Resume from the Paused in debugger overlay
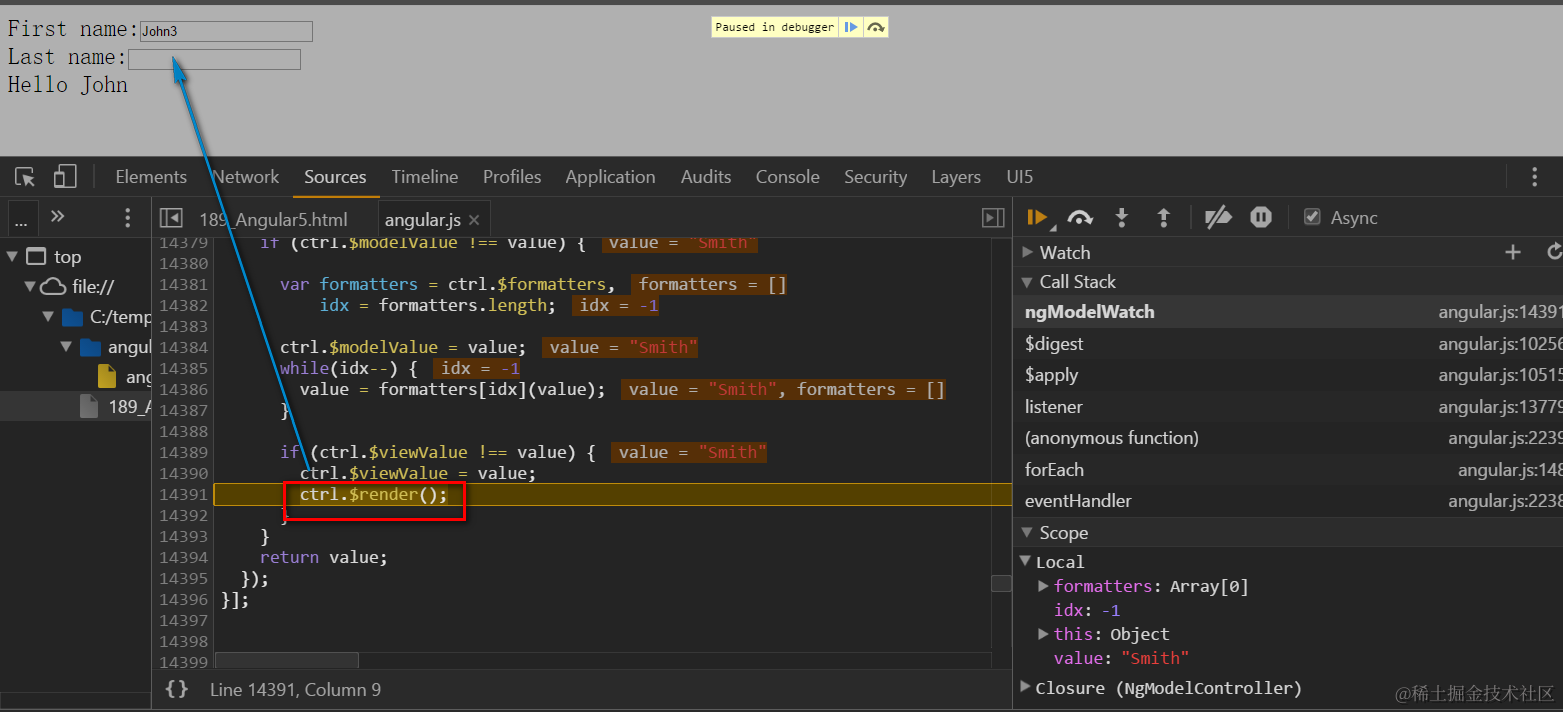Screen dimensions: 1563x712 pos(851,27)
